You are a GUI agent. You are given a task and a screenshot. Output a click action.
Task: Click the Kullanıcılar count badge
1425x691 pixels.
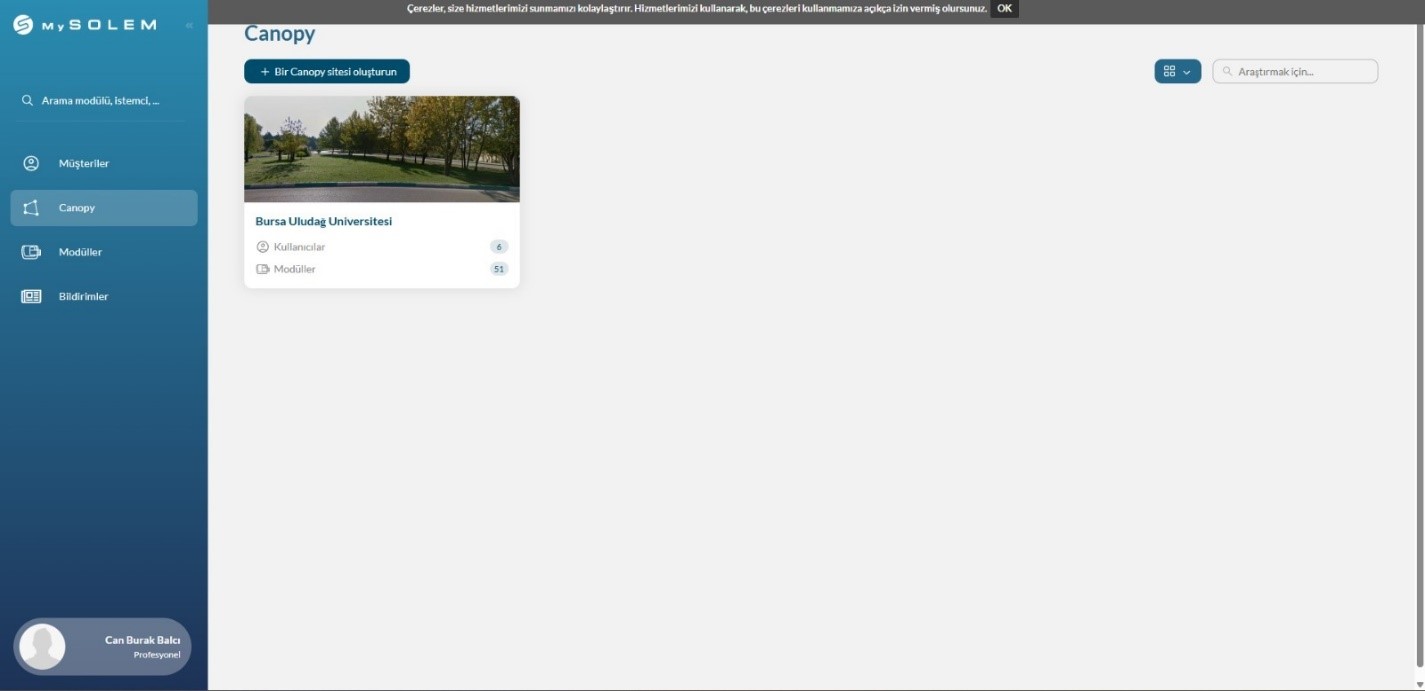point(498,247)
